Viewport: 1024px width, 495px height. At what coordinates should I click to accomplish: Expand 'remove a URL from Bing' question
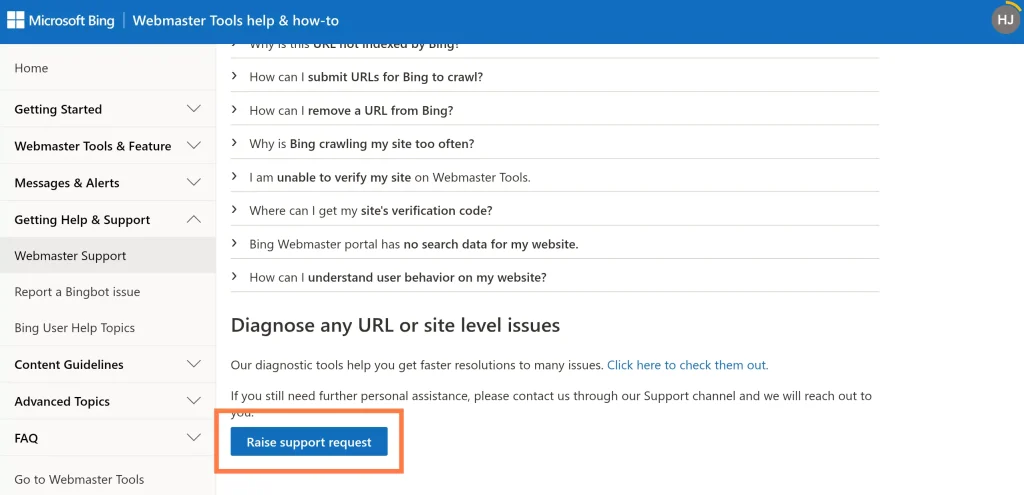350,110
